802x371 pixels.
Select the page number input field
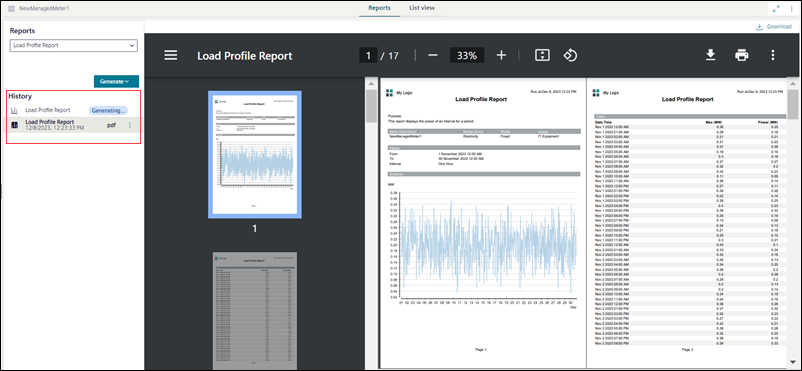pyautogui.click(x=368, y=56)
